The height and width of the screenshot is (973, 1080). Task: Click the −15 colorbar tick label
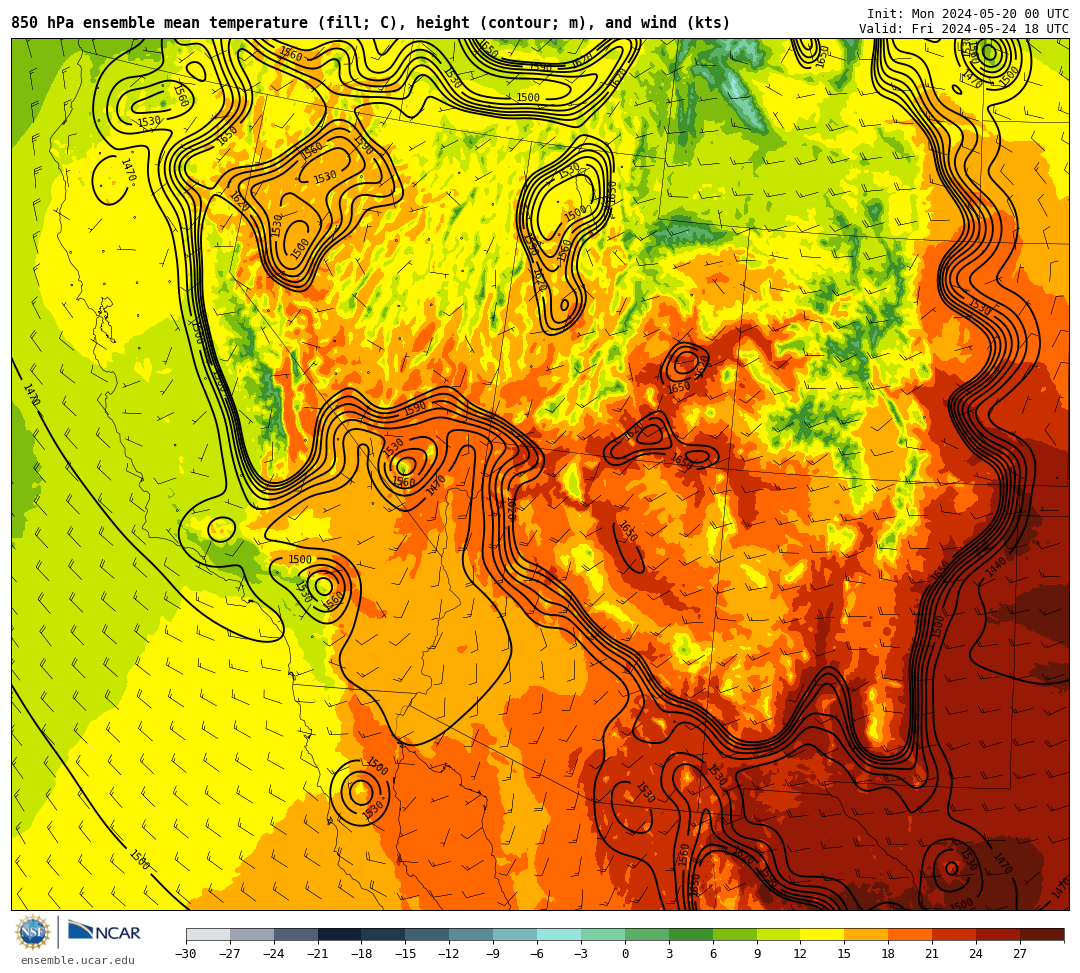click(406, 954)
